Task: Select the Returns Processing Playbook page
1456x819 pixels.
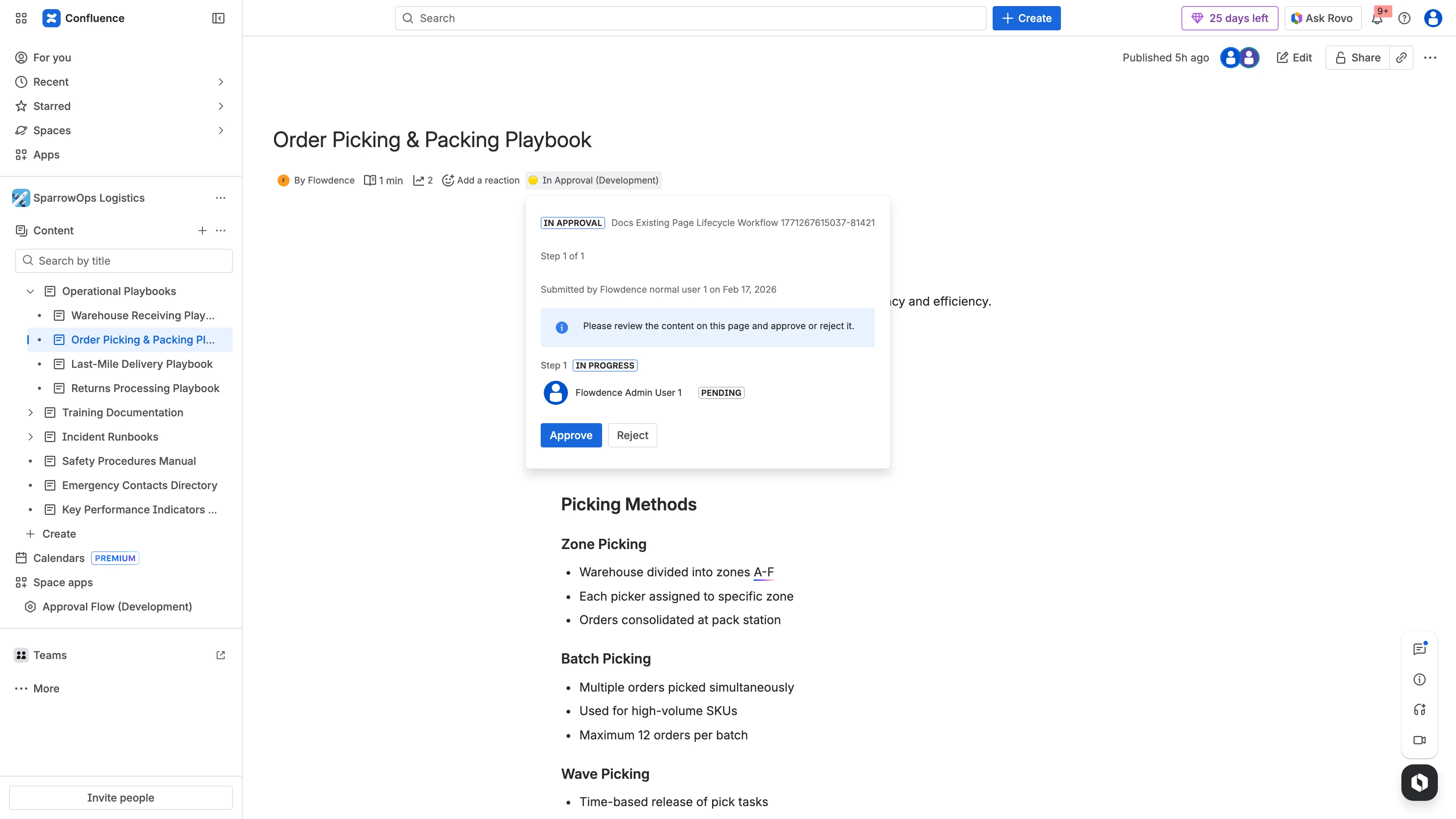Action: (145, 388)
